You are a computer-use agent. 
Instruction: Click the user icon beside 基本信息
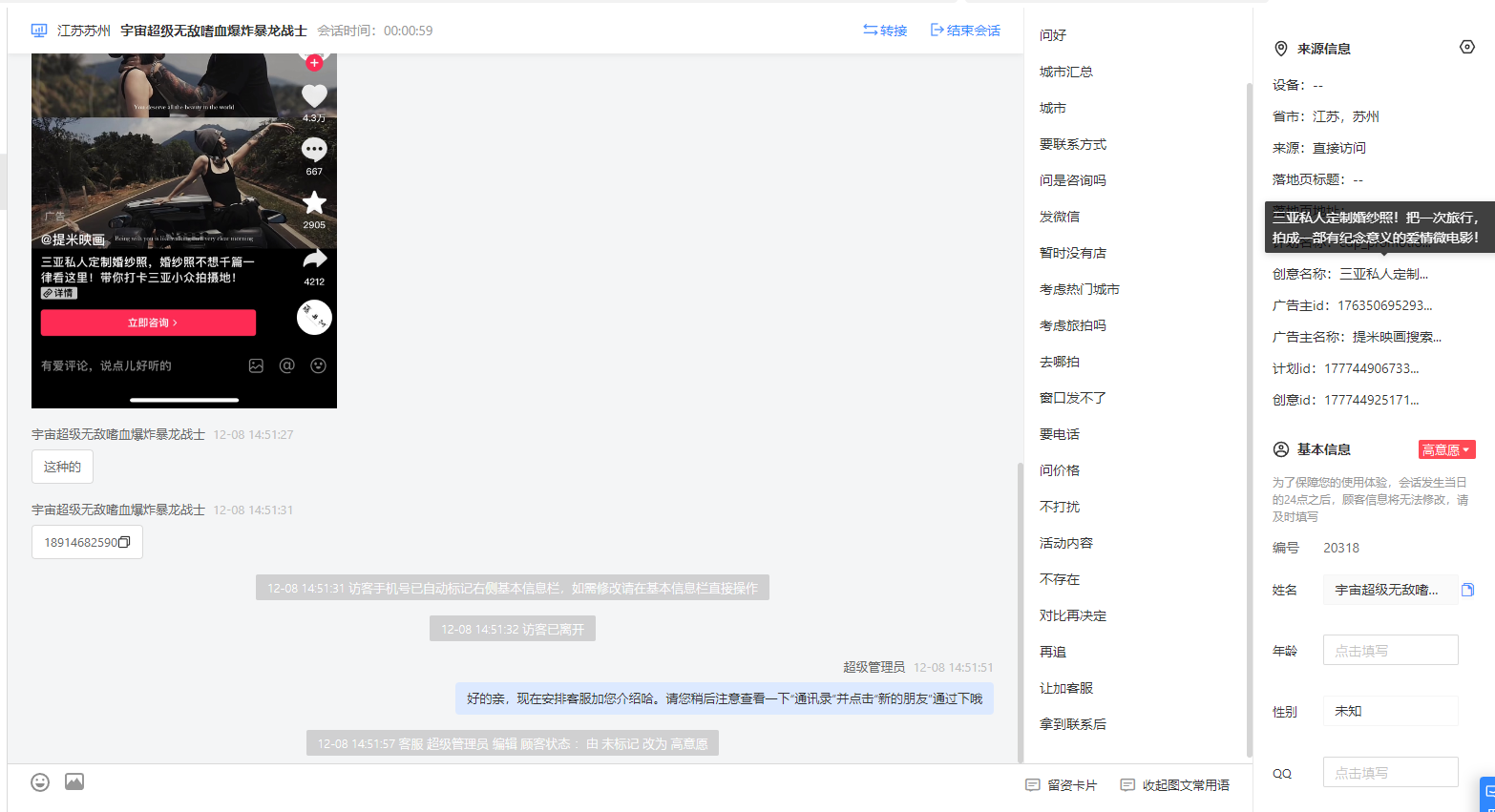pos(1281,449)
